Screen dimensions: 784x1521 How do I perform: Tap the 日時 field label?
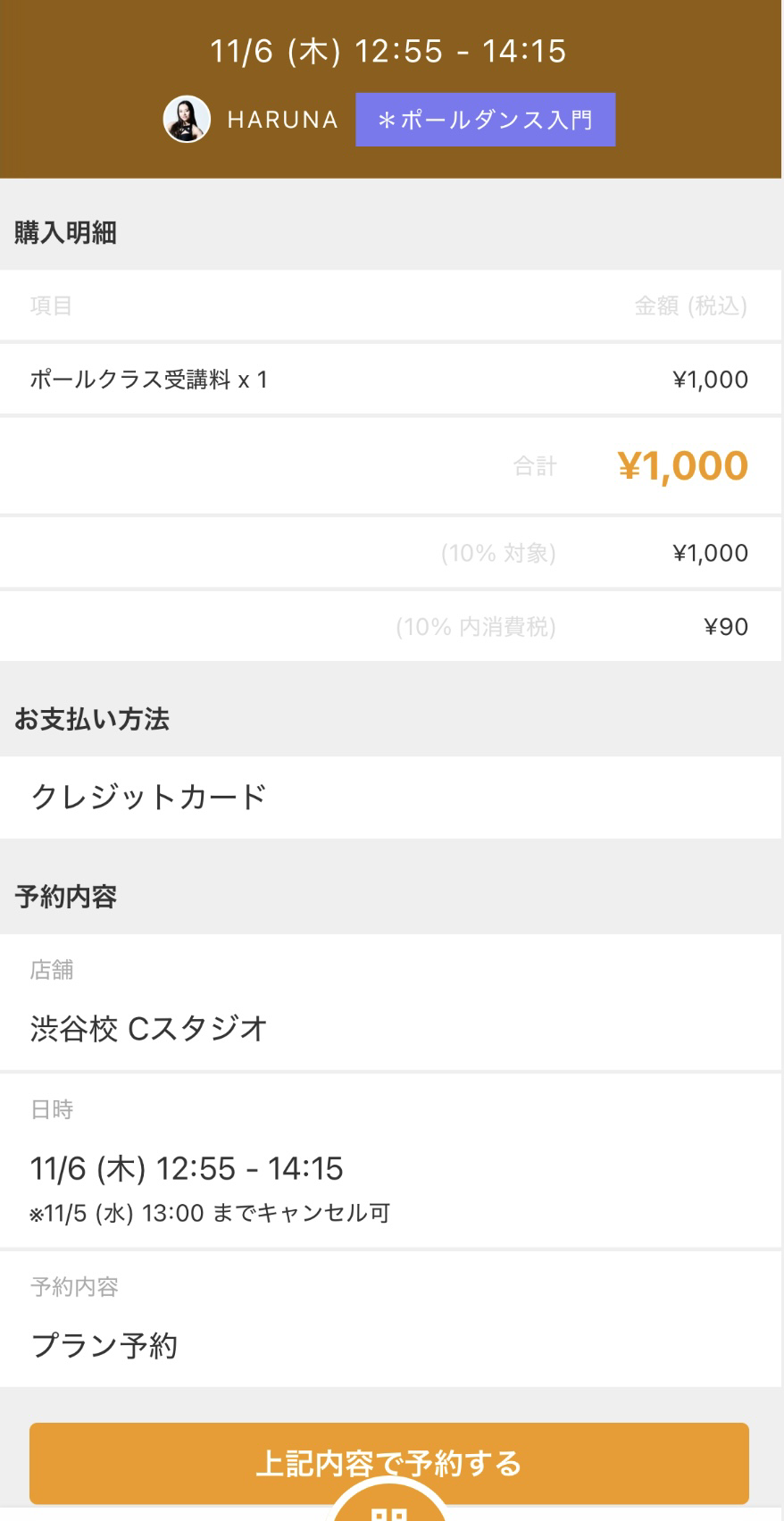pyautogui.click(x=52, y=1109)
